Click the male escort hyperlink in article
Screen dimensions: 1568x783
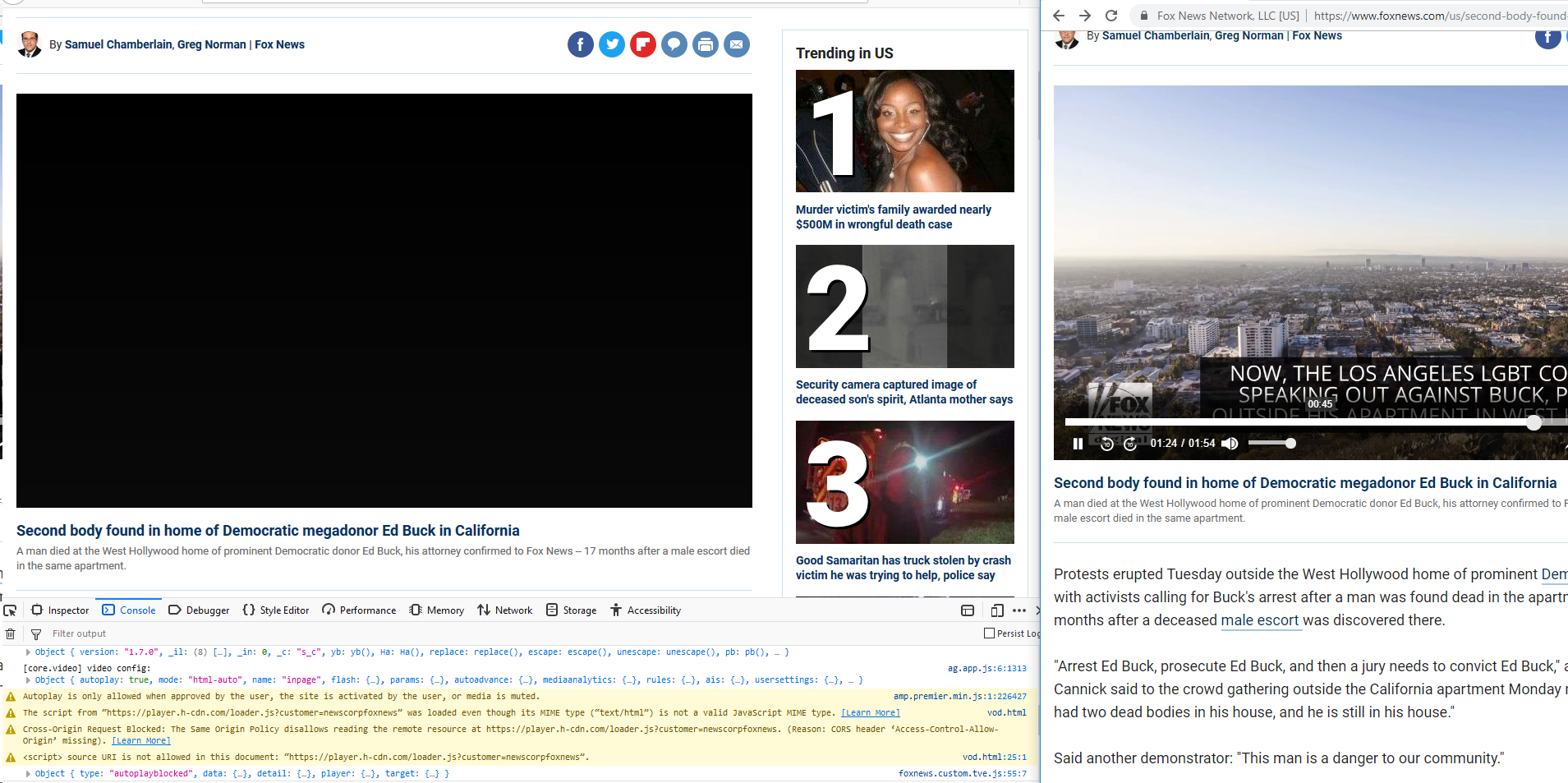click(x=1260, y=620)
